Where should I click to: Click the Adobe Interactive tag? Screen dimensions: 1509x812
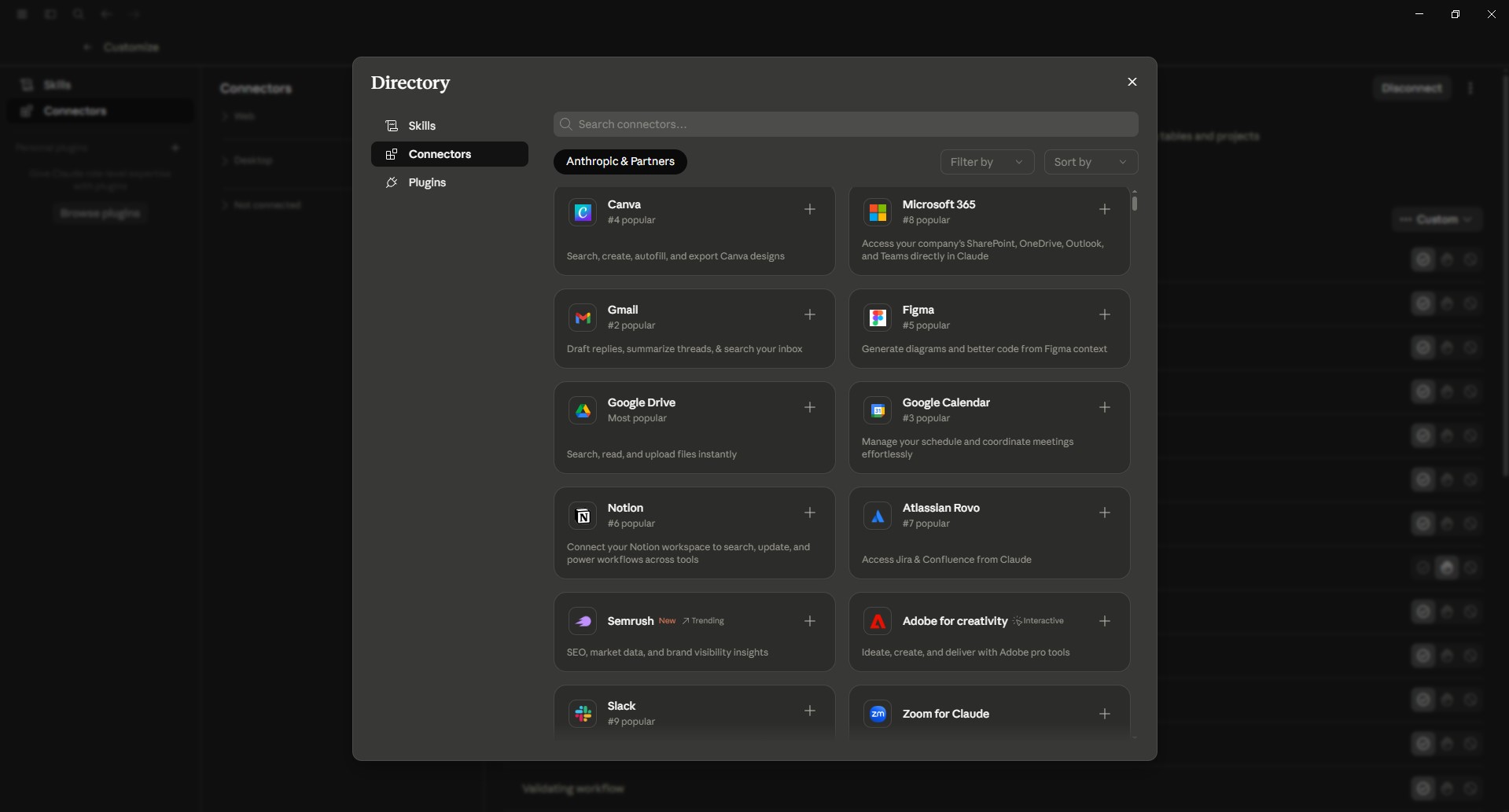tap(1038, 621)
